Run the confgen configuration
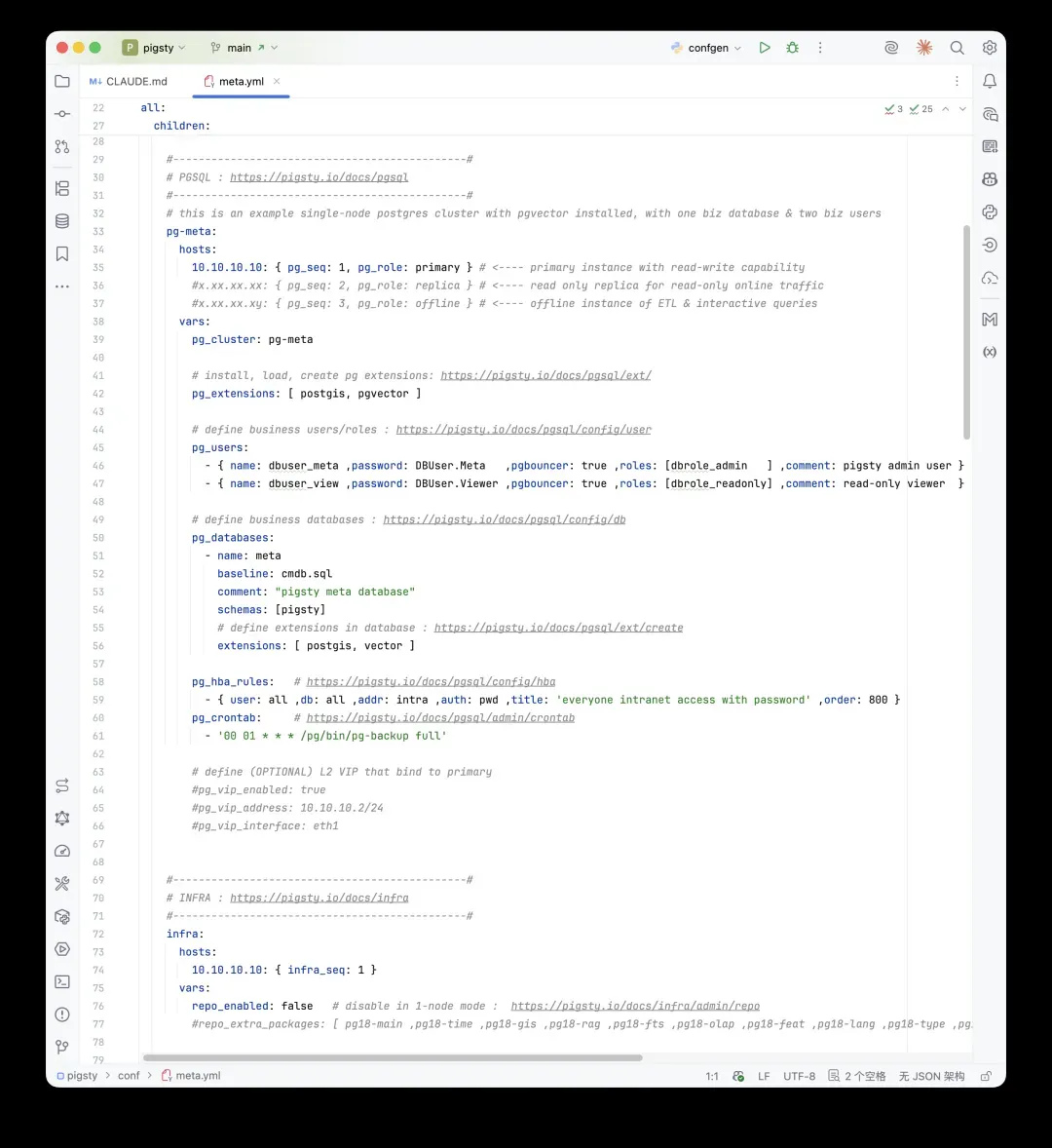 (765, 48)
